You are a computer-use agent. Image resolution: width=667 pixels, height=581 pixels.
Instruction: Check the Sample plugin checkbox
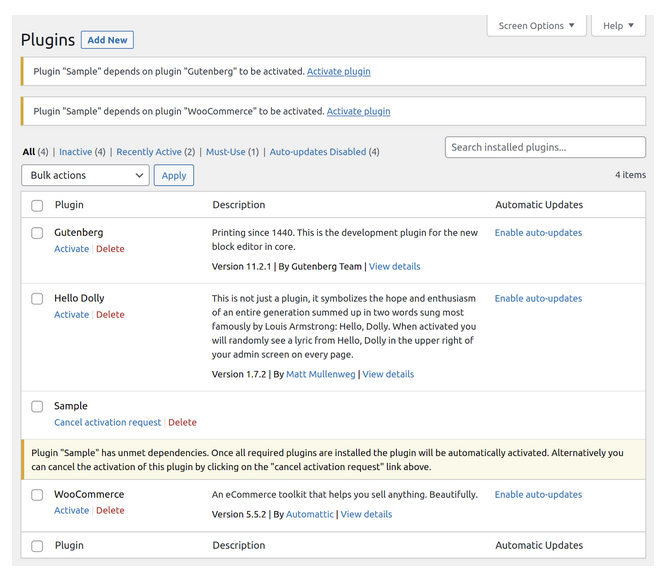[37, 406]
